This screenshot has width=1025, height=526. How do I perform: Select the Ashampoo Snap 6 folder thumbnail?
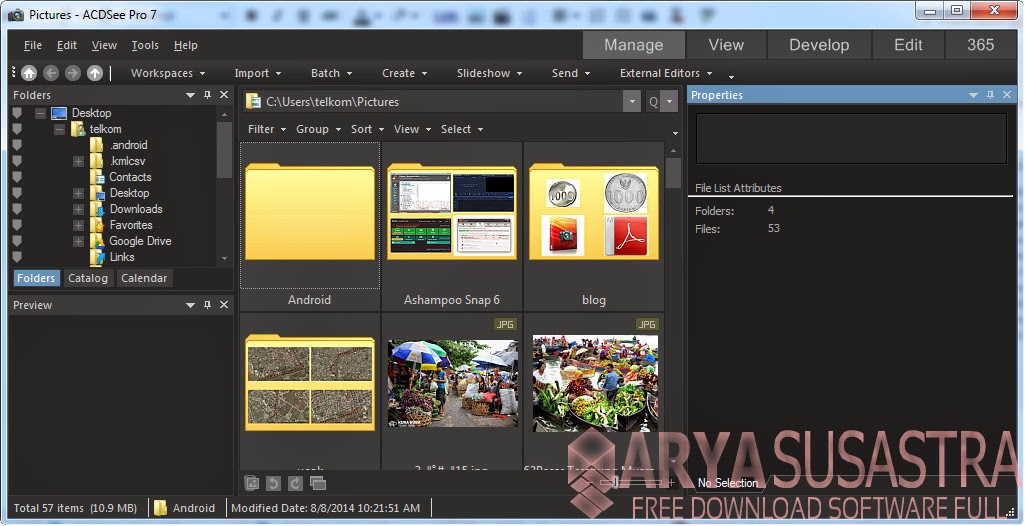point(452,215)
